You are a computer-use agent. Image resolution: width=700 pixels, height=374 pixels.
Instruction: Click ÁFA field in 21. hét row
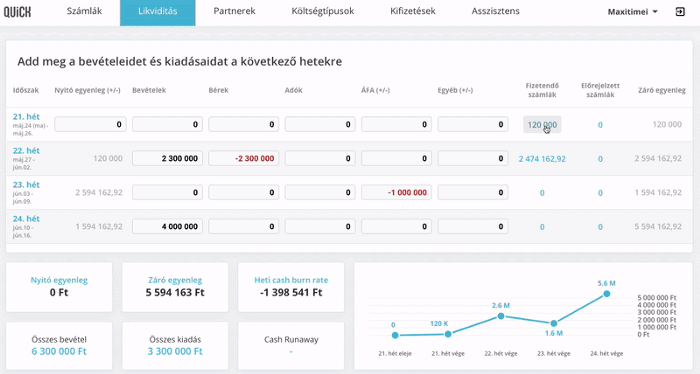[396, 125]
